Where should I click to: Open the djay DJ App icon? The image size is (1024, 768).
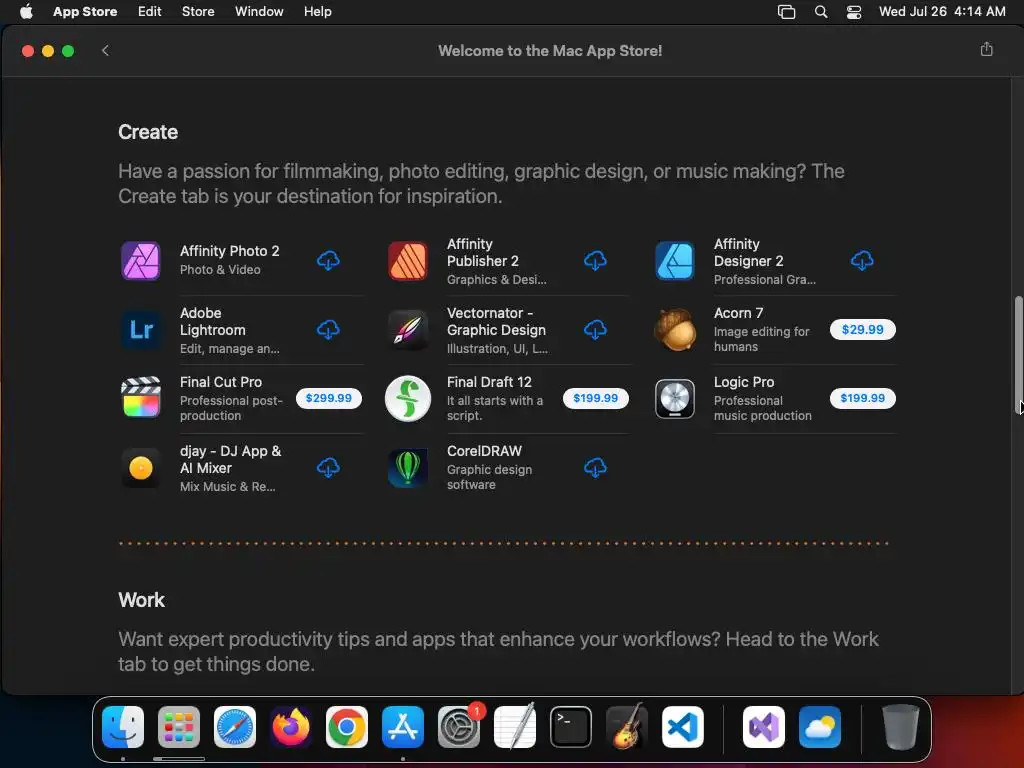[x=140, y=468]
